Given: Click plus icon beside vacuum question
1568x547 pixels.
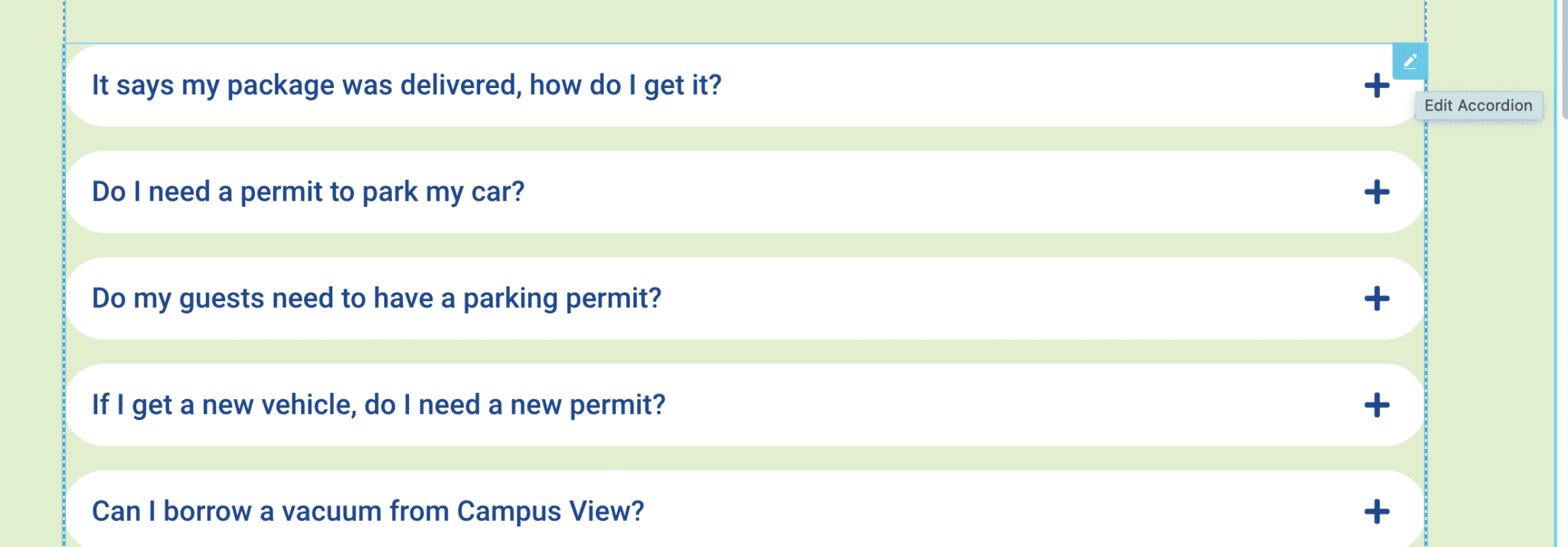Looking at the screenshot, I should (x=1377, y=511).
